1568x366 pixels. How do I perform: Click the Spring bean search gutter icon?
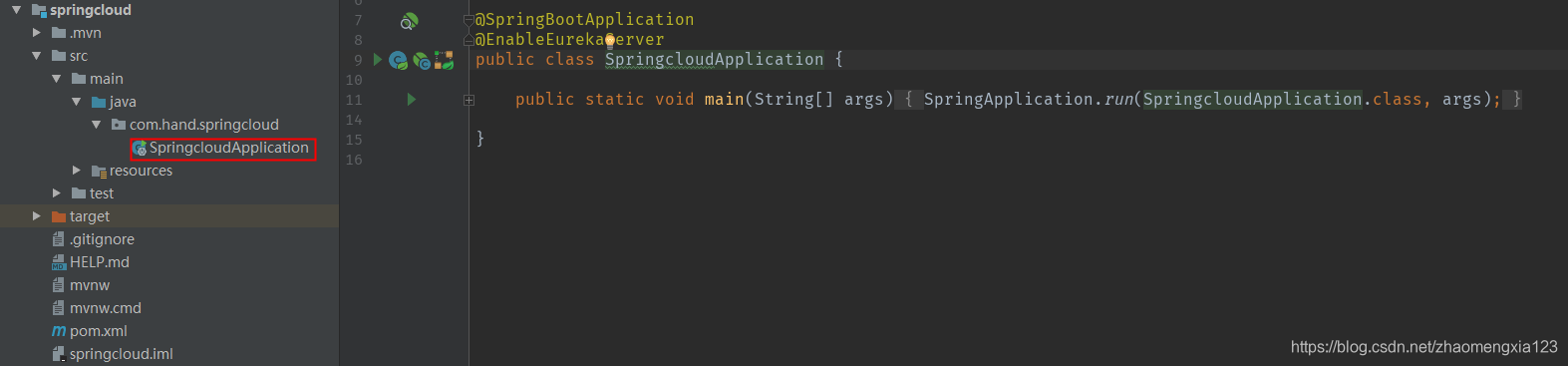409,21
